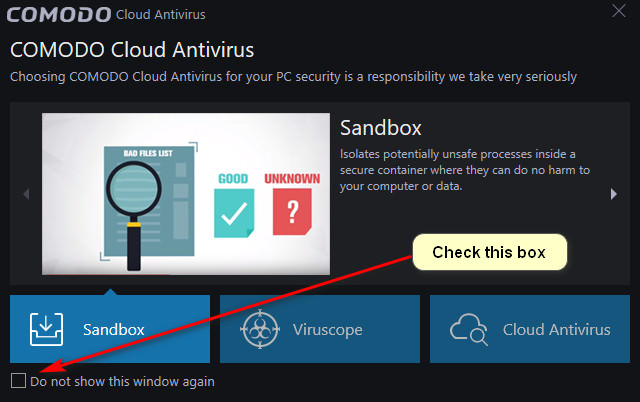Switch to the Viruscope tab
Screen dimensions: 640x402
(320, 329)
